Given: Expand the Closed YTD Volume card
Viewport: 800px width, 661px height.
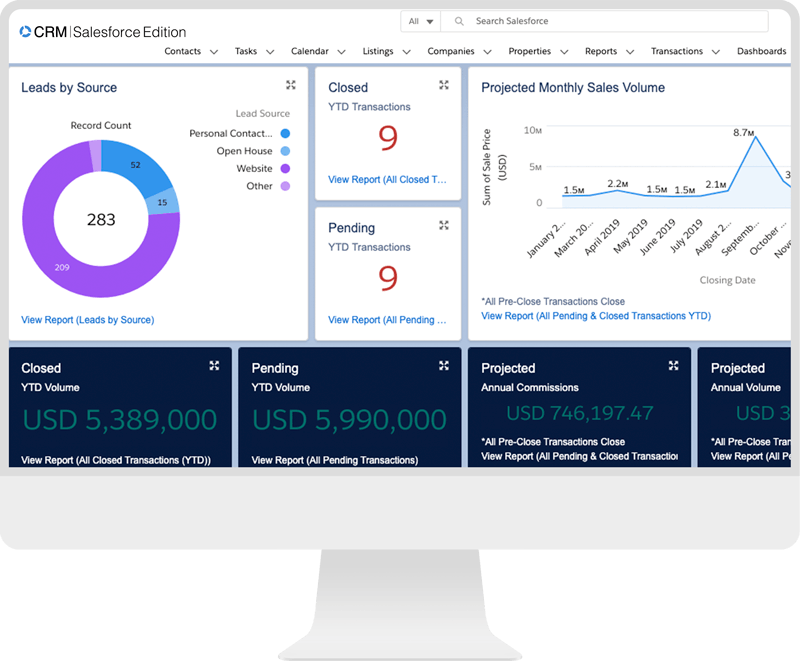Looking at the screenshot, I should pyautogui.click(x=214, y=365).
